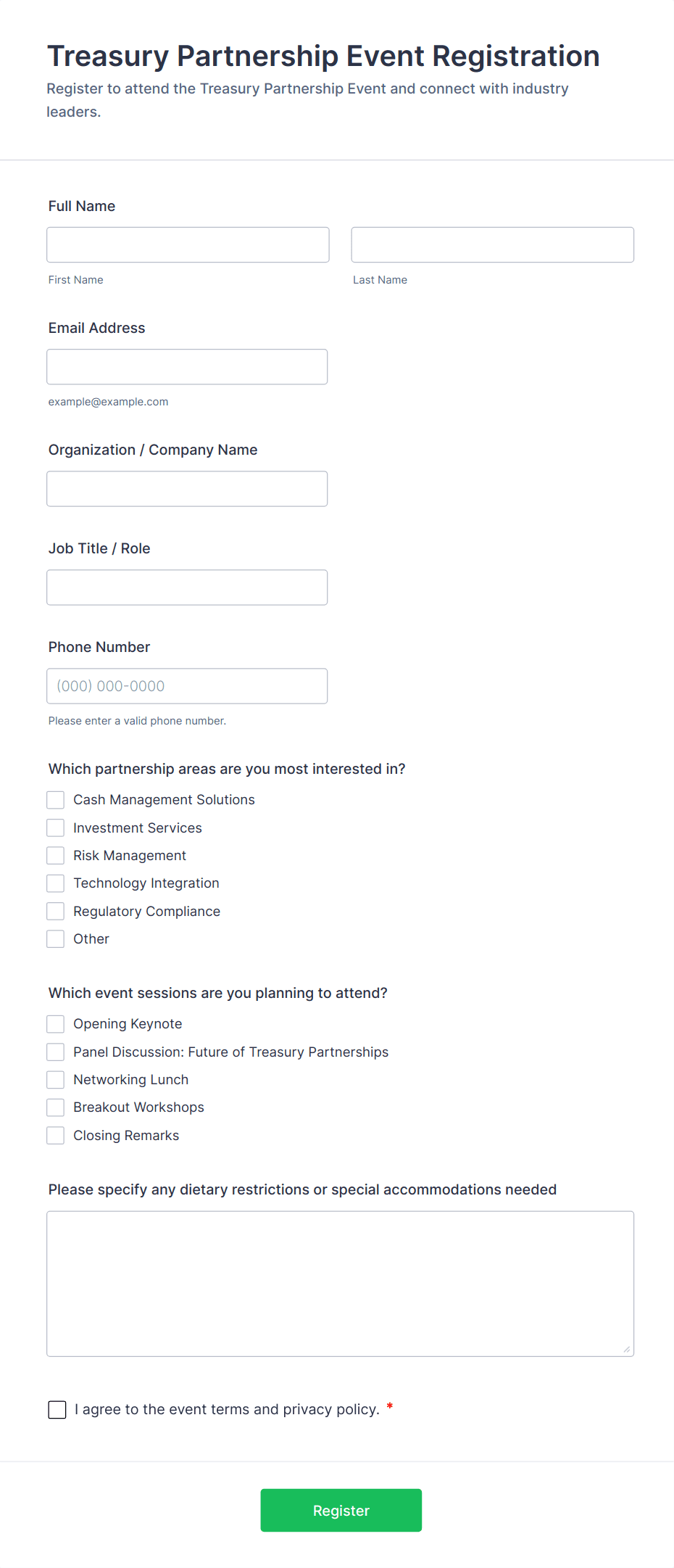Check the Other partnership area option

55,938
